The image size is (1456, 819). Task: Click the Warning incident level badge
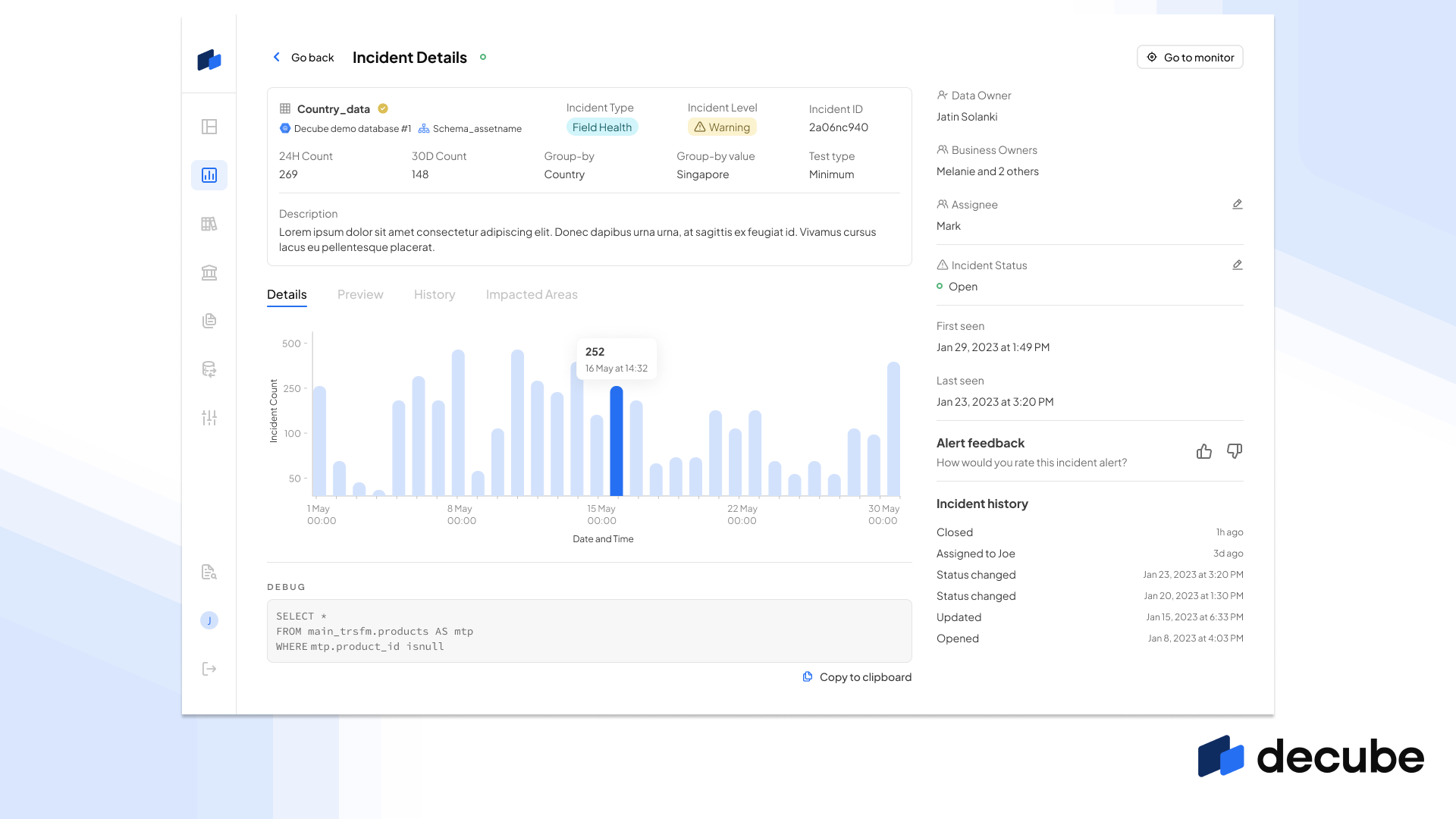pyautogui.click(x=722, y=127)
